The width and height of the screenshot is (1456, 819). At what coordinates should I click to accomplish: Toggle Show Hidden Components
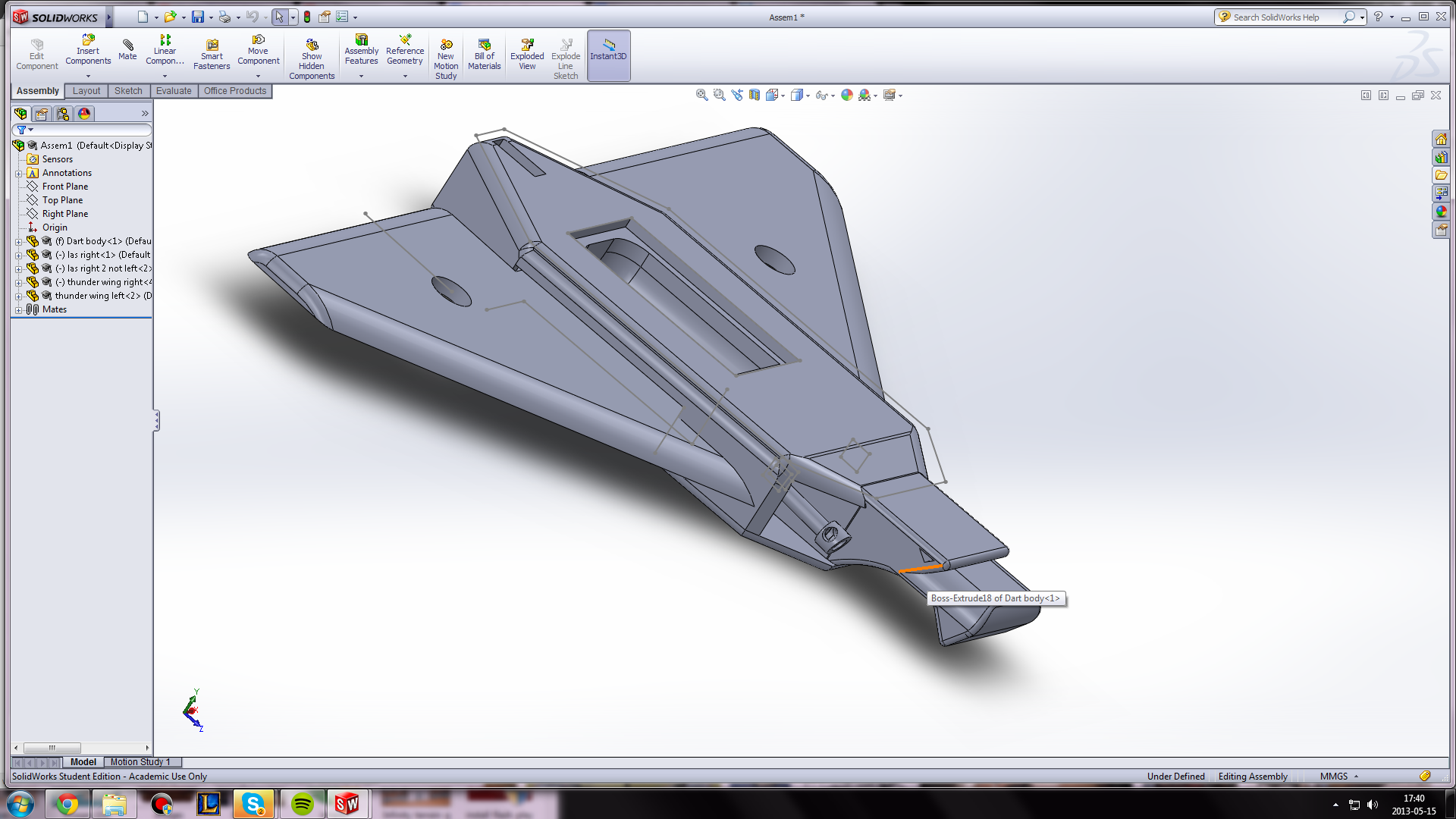[312, 58]
